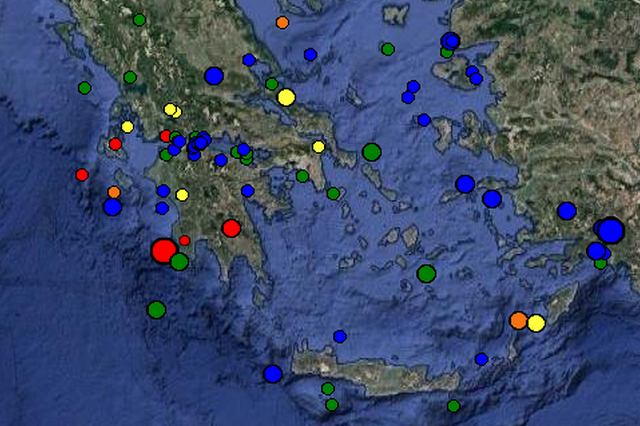Select the large green marker in the southern Ionian Sea

tap(156, 310)
